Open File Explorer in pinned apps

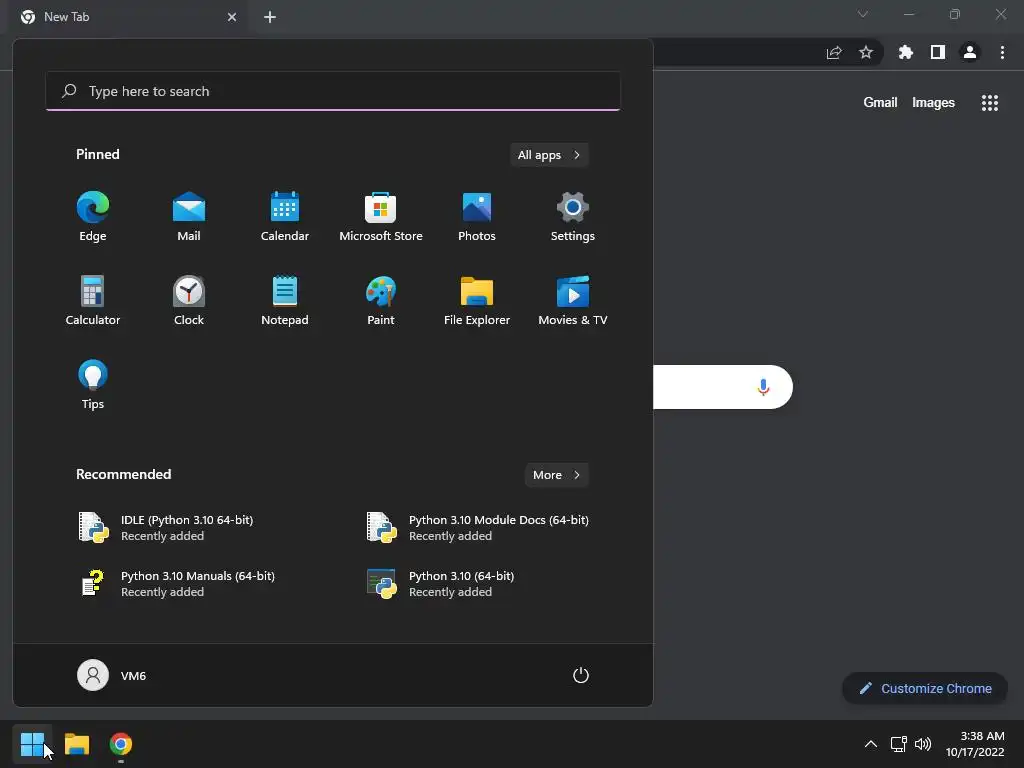pyautogui.click(x=477, y=300)
